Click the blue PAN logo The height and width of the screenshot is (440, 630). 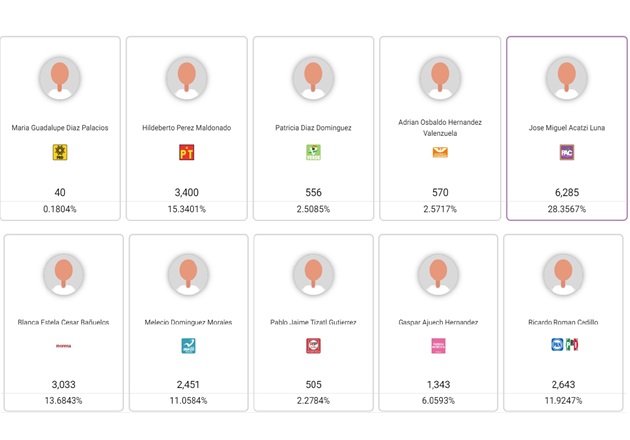(x=557, y=344)
